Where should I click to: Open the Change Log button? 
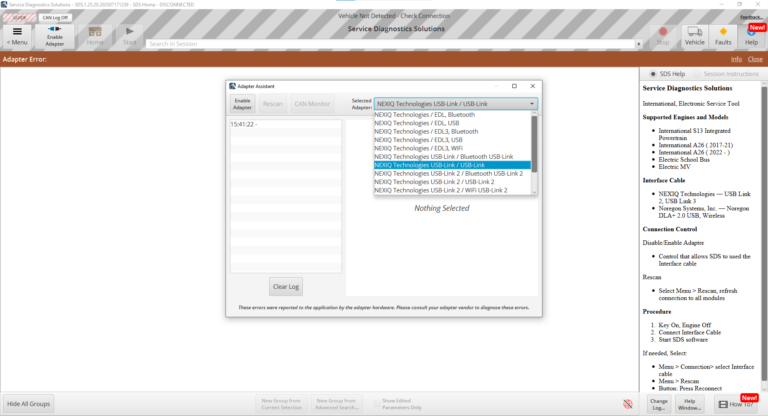click(x=659, y=404)
